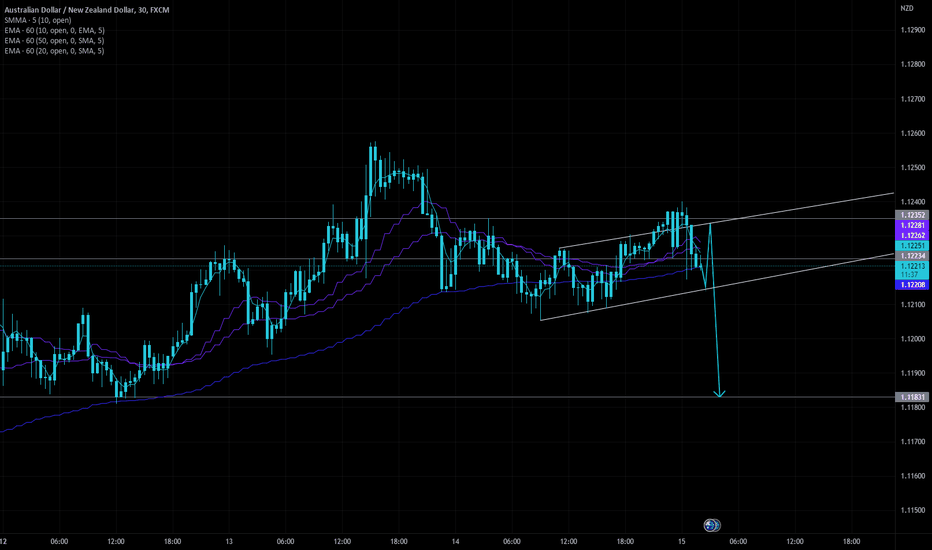The width and height of the screenshot is (932, 550).
Task: Click the 1.12800 price axis label
Action: 913,64
